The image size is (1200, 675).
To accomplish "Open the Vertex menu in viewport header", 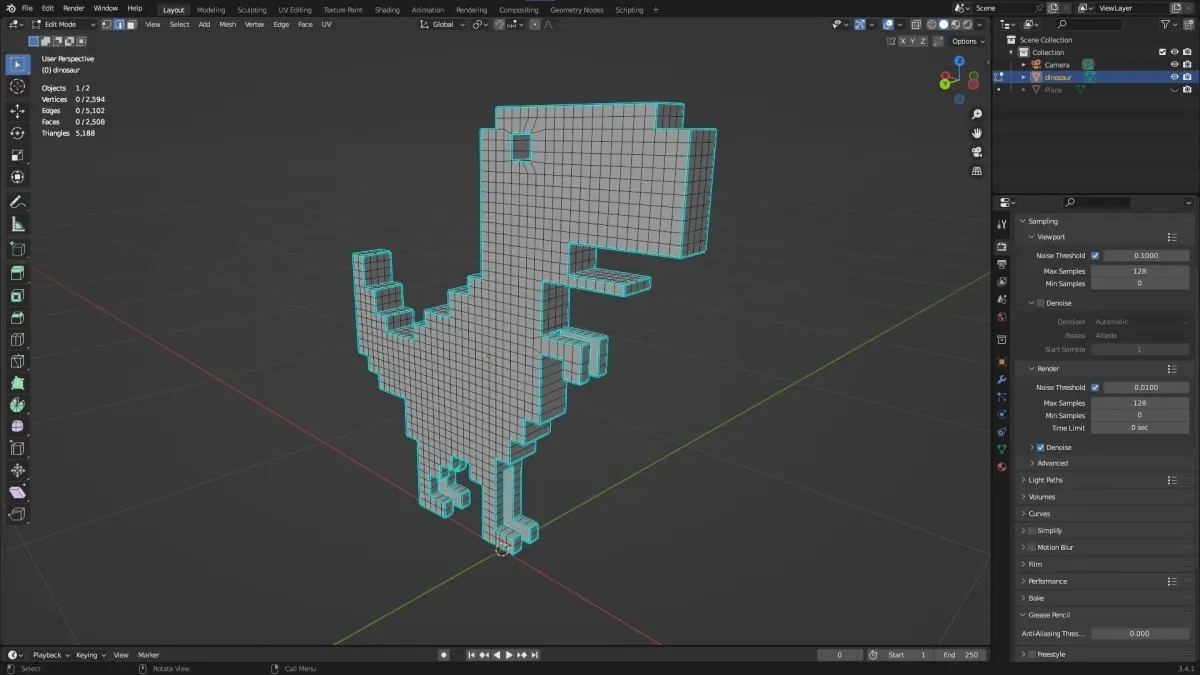I will click(x=255, y=24).
